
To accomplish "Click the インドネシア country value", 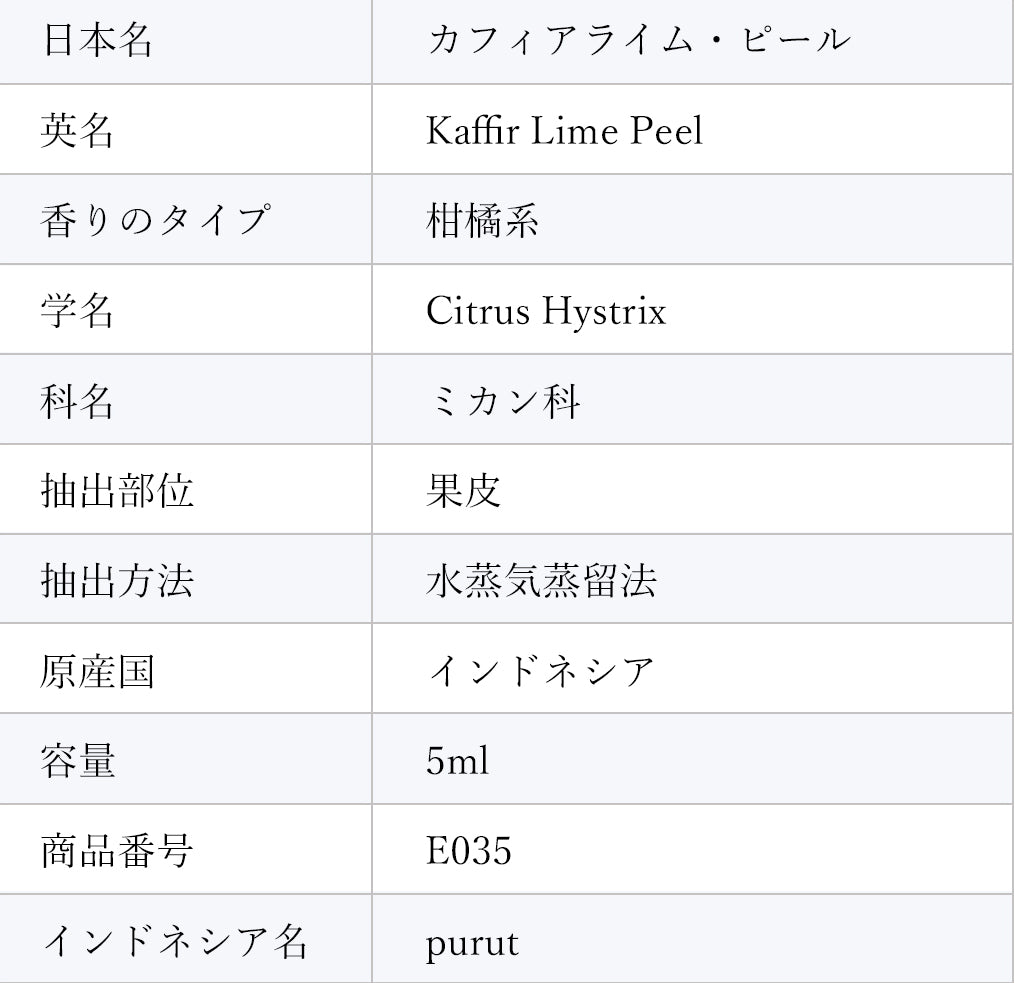I will coord(541,670).
